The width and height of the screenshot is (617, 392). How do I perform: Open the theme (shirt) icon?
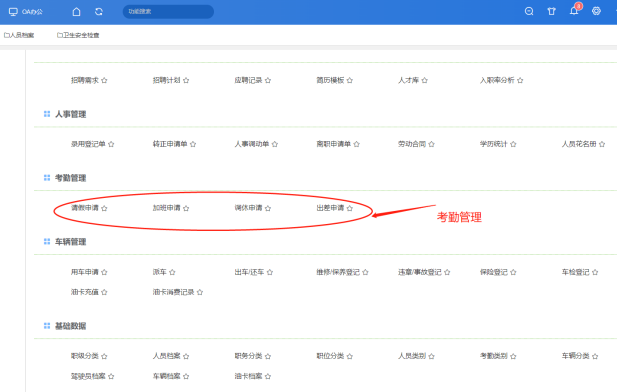pyautogui.click(x=552, y=11)
